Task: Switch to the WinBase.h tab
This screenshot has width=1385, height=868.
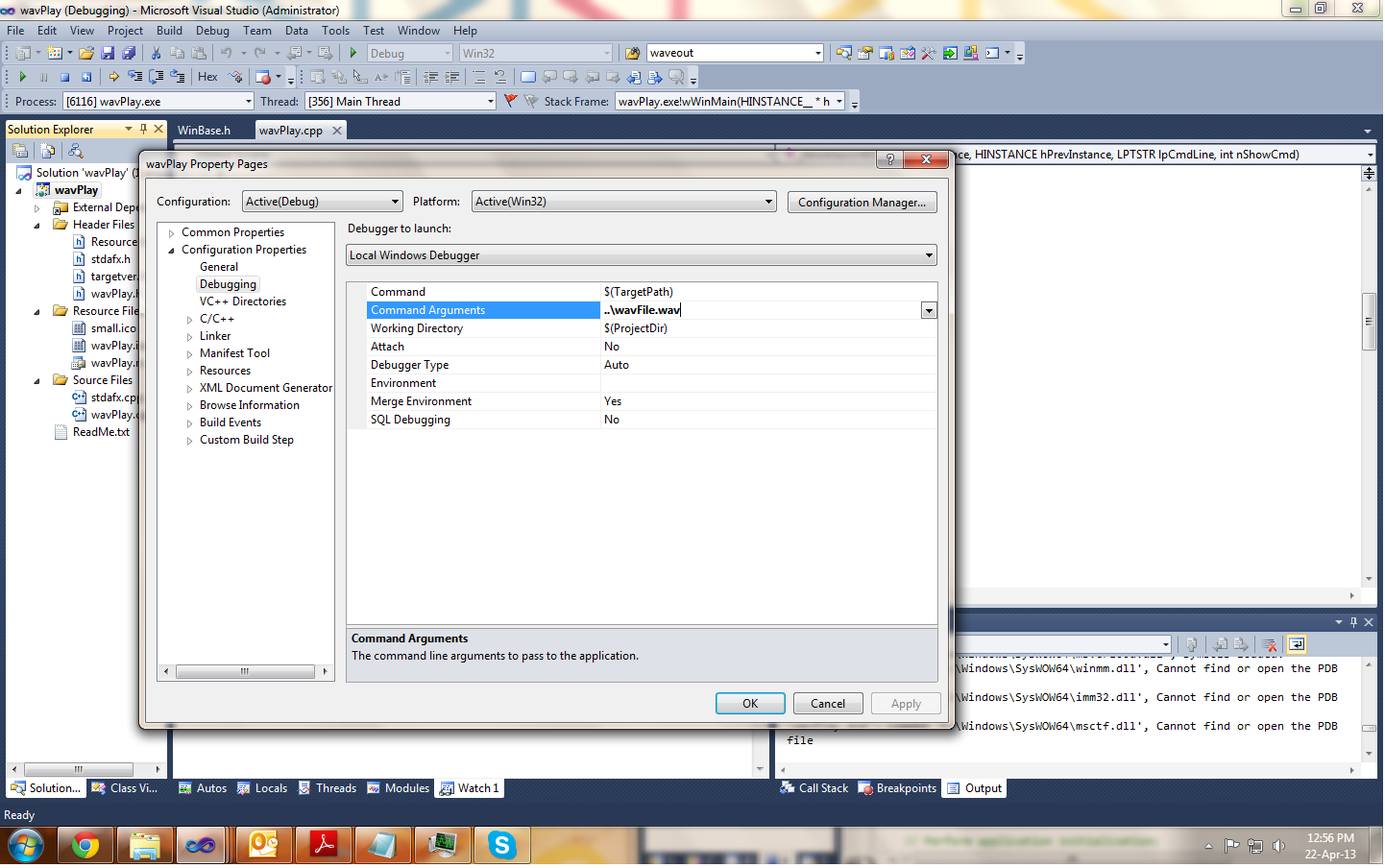Action: point(205,131)
